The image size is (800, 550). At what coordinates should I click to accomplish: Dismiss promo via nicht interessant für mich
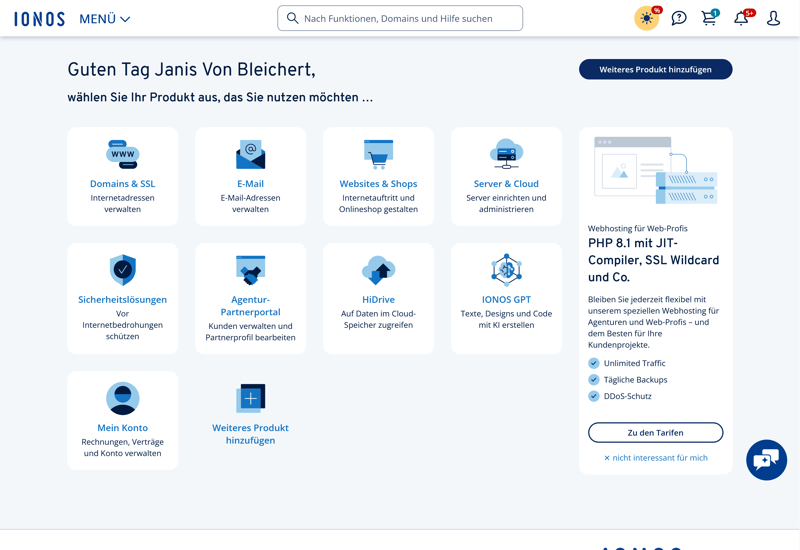coord(656,458)
